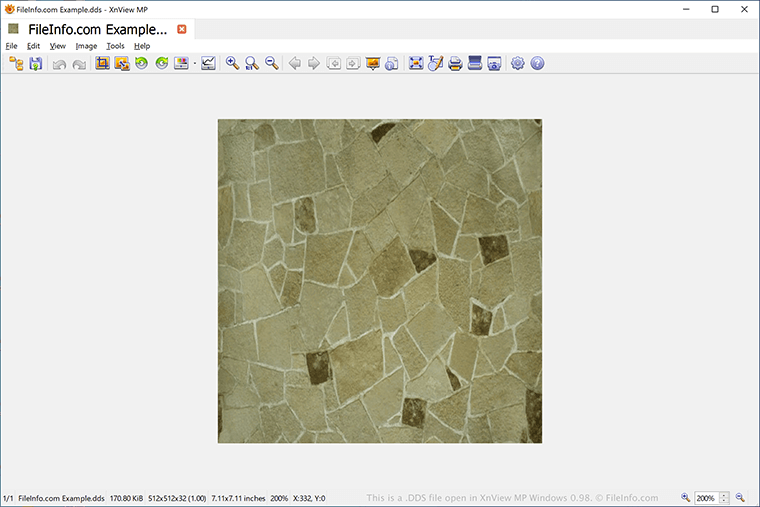Expand the Adjust icon dropdown arrow

(x=195, y=63)
